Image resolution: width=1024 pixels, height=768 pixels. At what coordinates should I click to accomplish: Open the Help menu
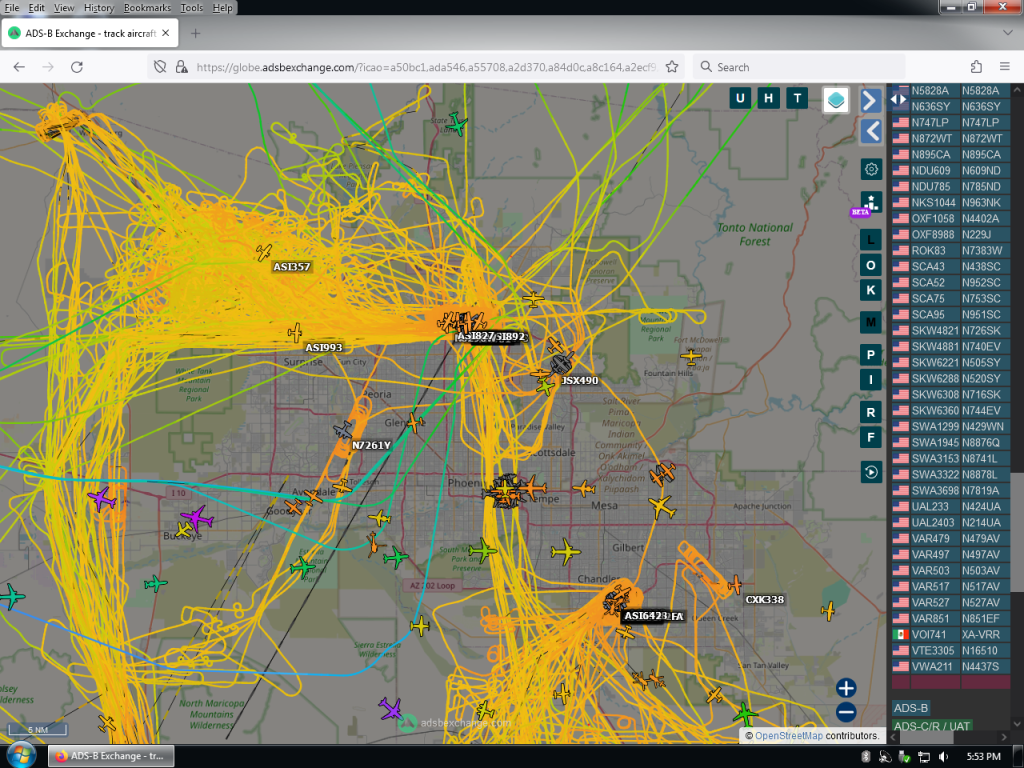pyautogui.click(x=222, y=8)
